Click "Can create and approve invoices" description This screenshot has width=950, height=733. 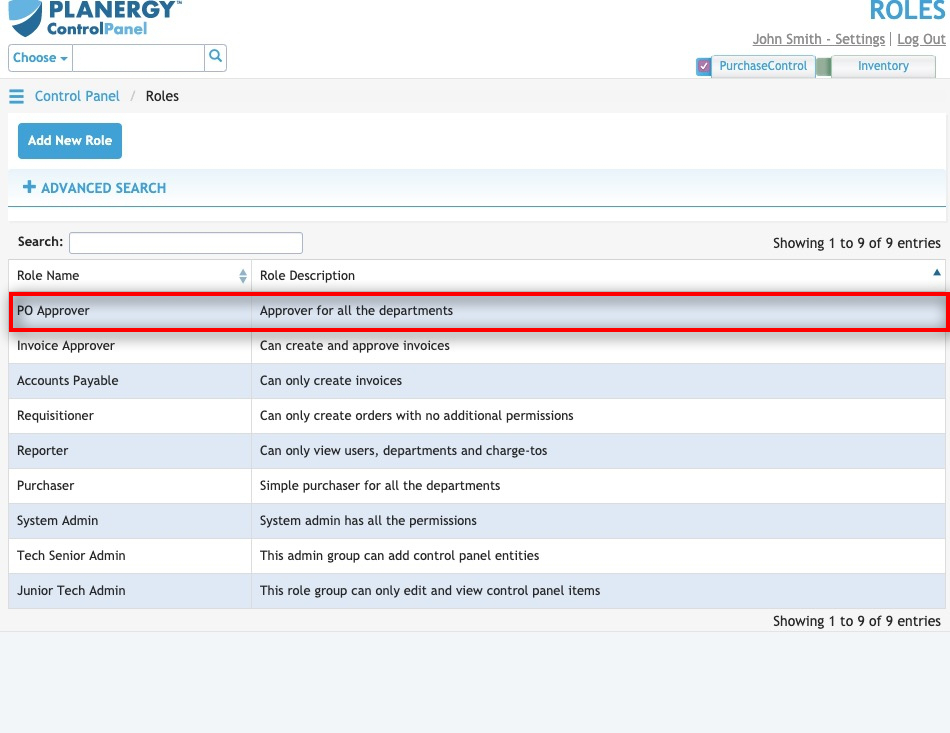click(x=355, y=346)
